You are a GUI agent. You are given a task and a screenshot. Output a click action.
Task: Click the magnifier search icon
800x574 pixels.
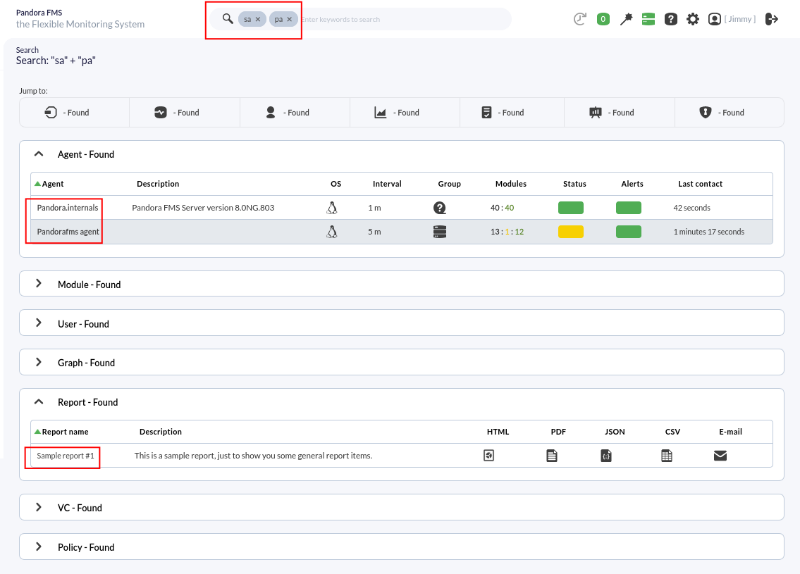click(228, 19)
